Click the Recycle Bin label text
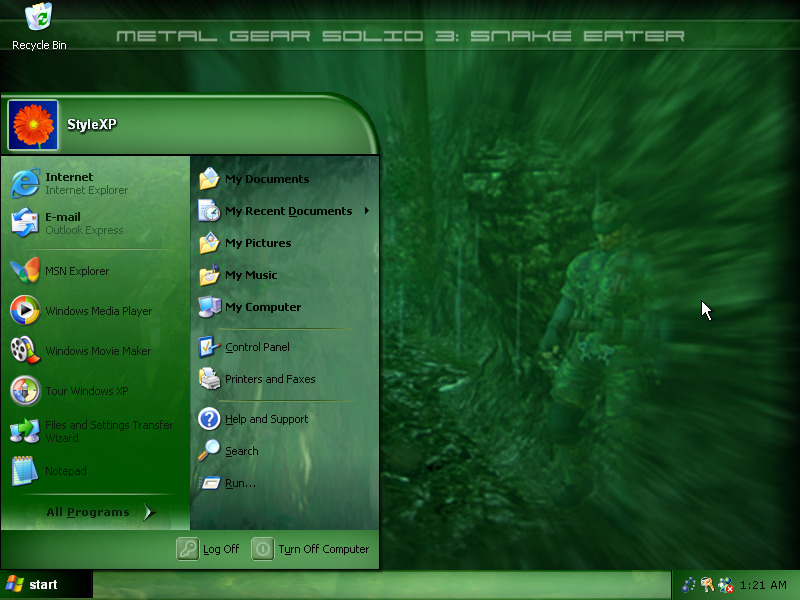 coord(39,45)
